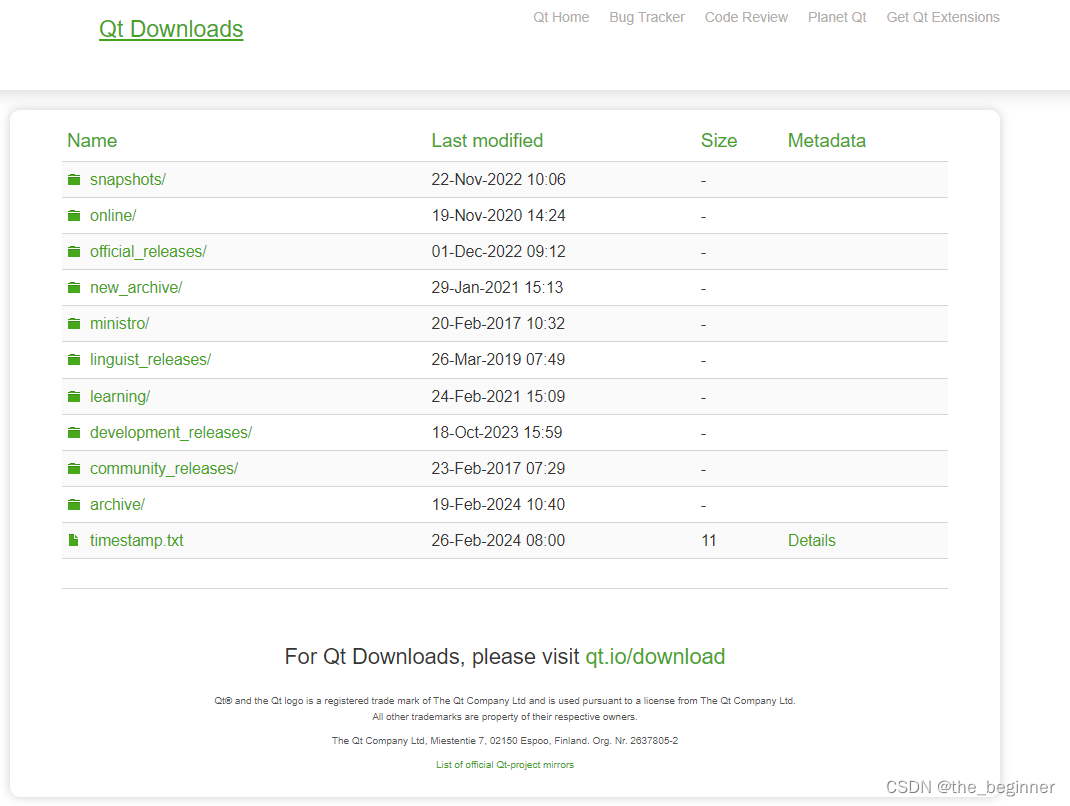The width and height of the screenshot is (1070, 806).
Task: Open the development_releases/ directory link
Action: pyautogui.click(x=171, y=433)
